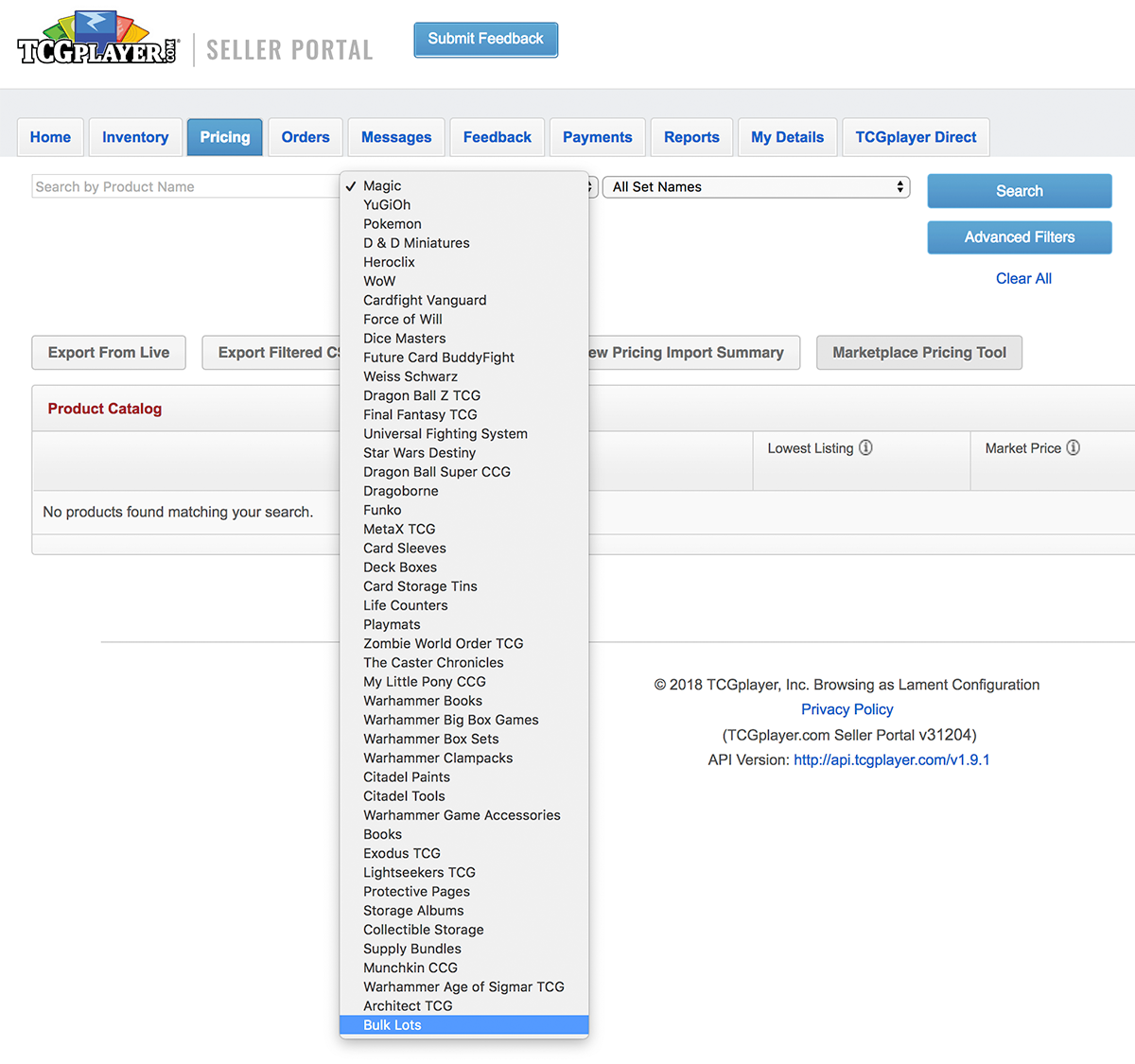Pick Pokemon in the category list
Screen dimensions: 1135x1064
pyautogui.click(x=464, y=224)
